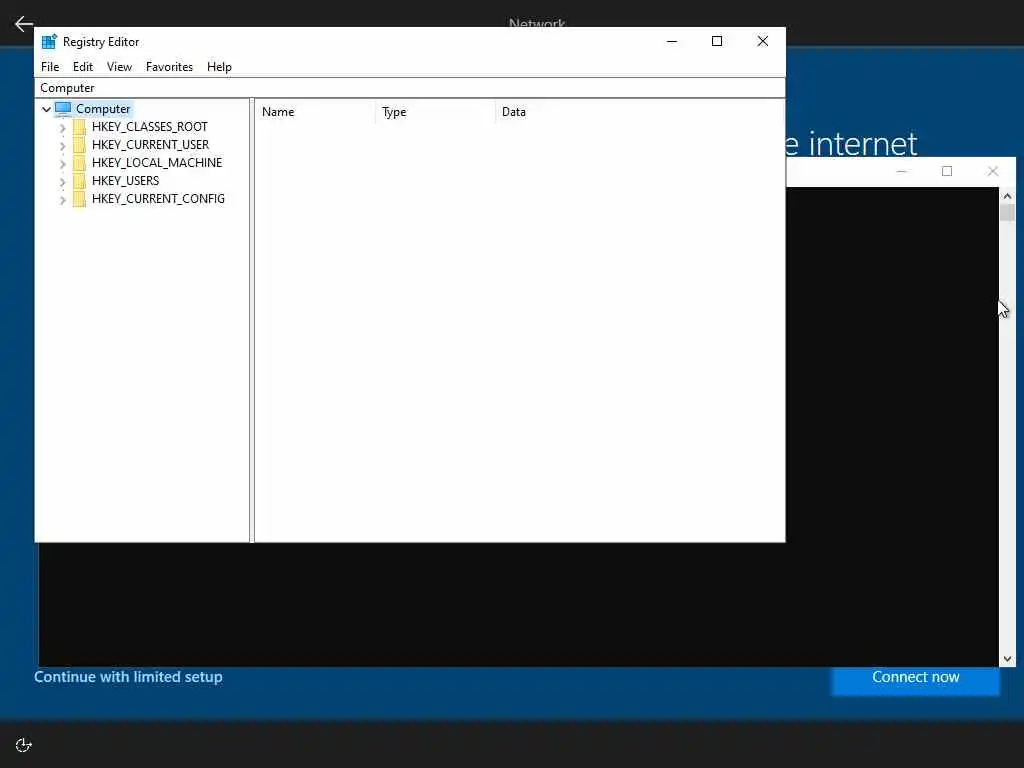The width and height of the screenshot is (1024, 768).
Task: Minimize the command prompt window behind
Action: [x=902, y=171]
